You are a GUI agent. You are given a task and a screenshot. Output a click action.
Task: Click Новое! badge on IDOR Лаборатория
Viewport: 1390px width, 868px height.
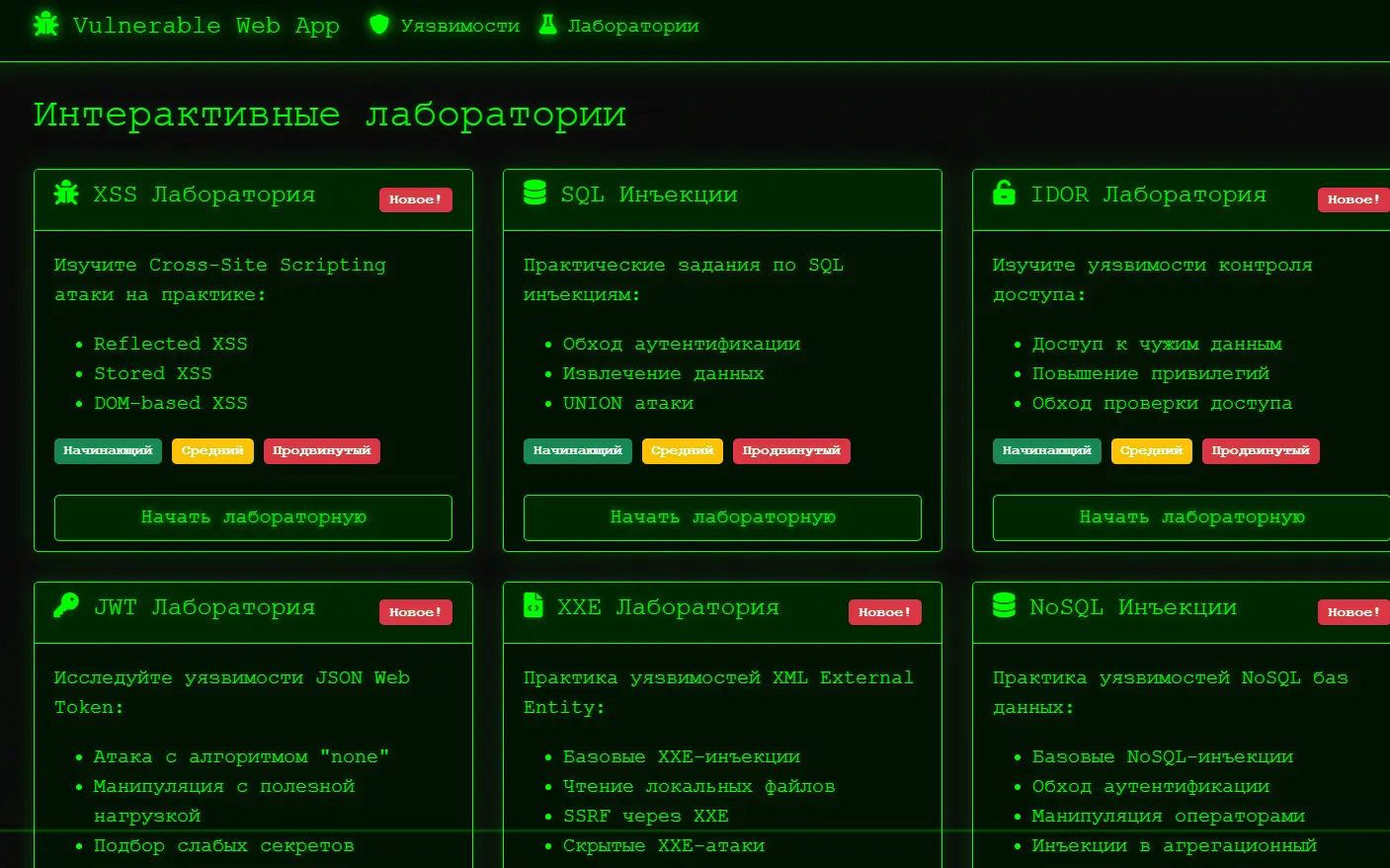click(x=1353, y=199)
